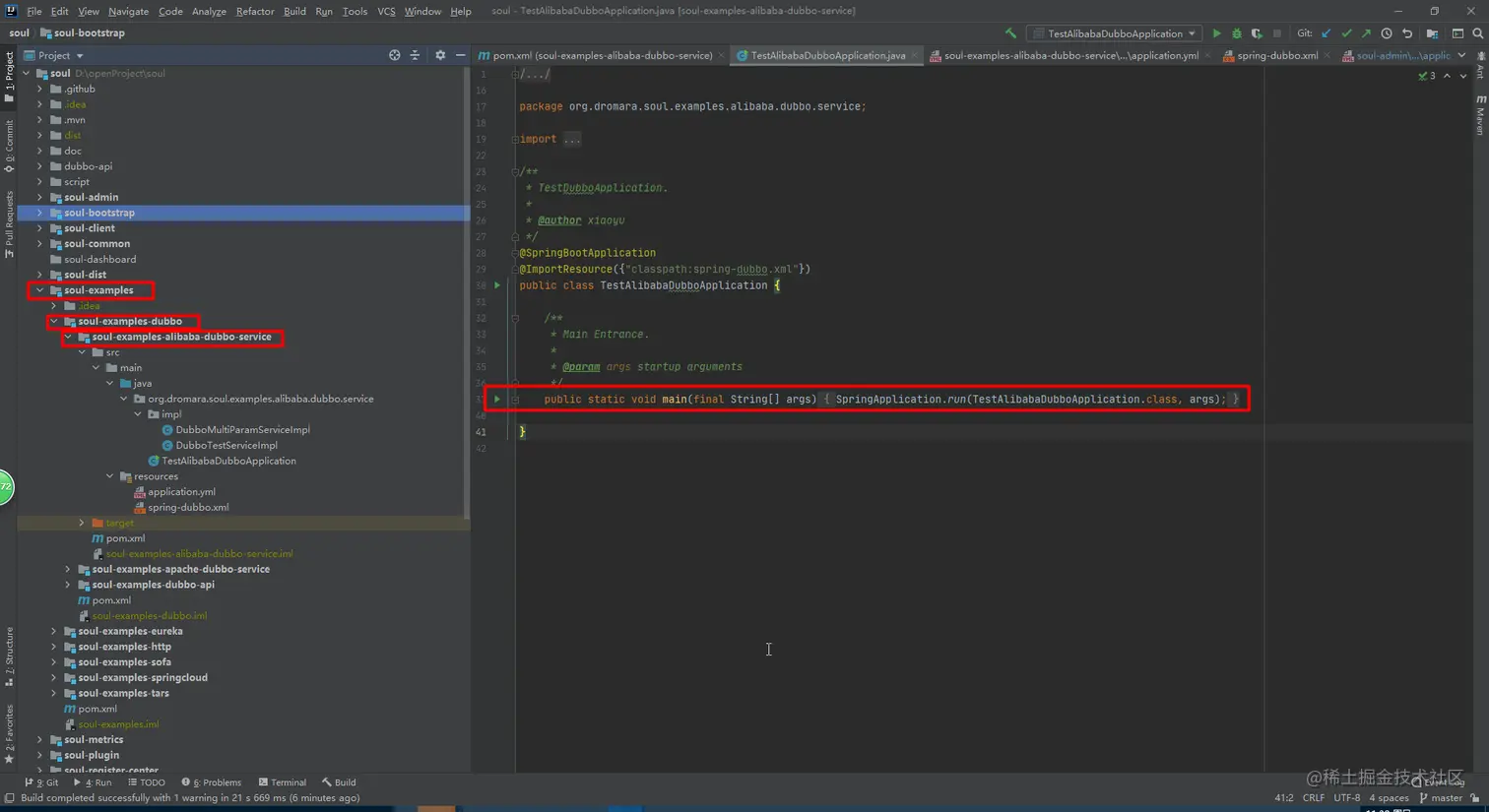Screen dimensions: 1489x812
Task: Open the Git tool window button
Action: click(x=41, y=782)
